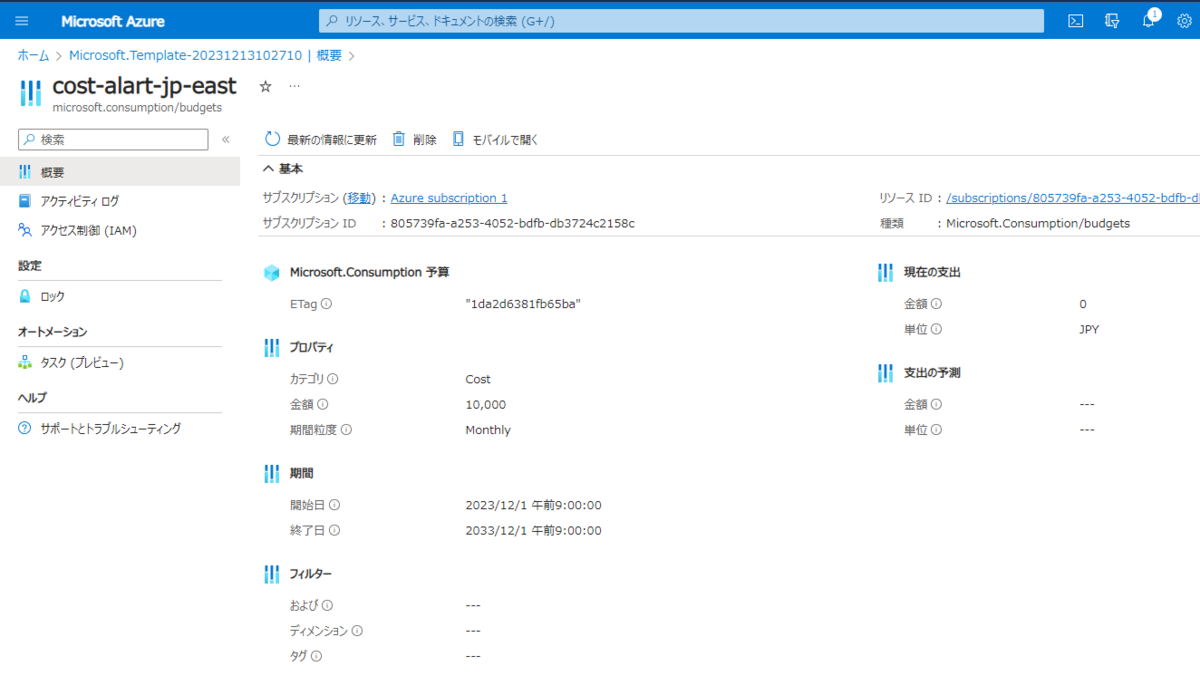The width and height of the screenshot is (1200, 695).
Task: Select the subscription ID value 805739fa-a253-4052-bdfb-db3724c2158c
Action: point(512,223)
